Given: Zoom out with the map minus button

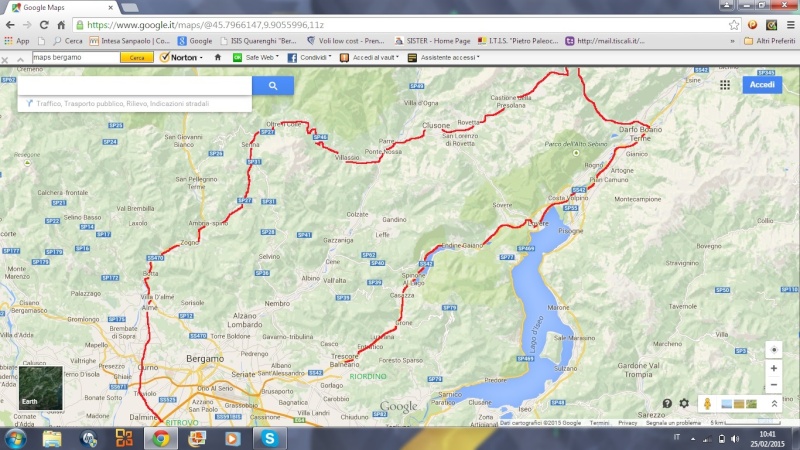Looking at the screenshot, I should coord(773,385).
